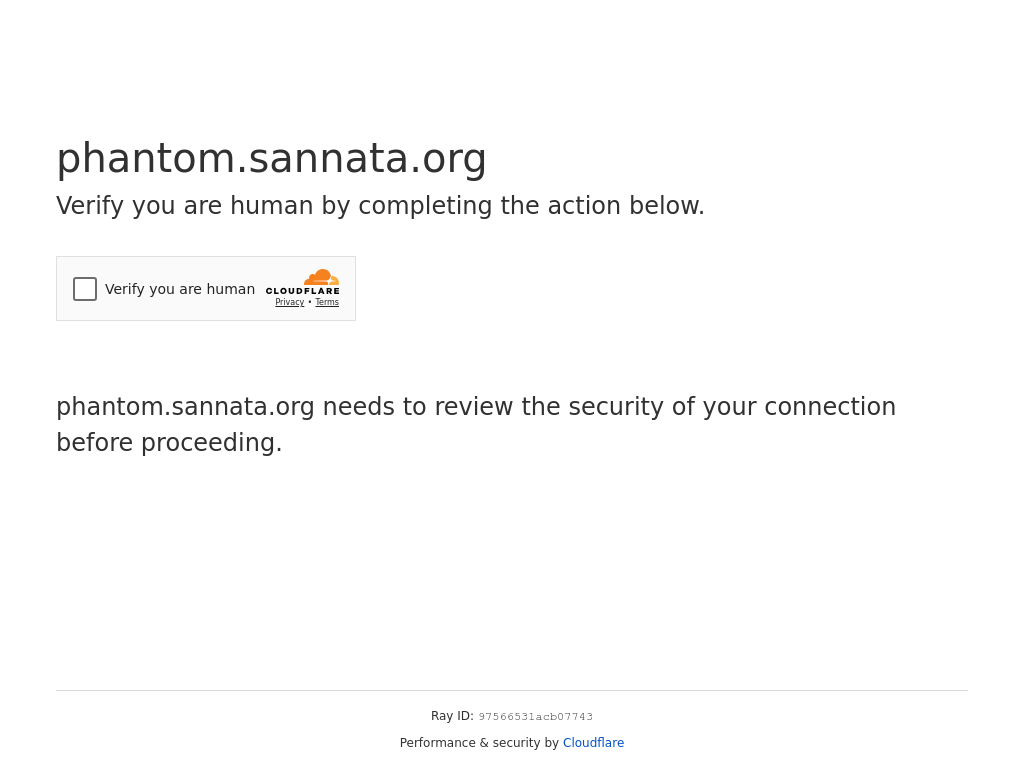Viewport: 1024px width, 768px height.
Task: Open the Terms link in the widget
Action: (327, 302)
